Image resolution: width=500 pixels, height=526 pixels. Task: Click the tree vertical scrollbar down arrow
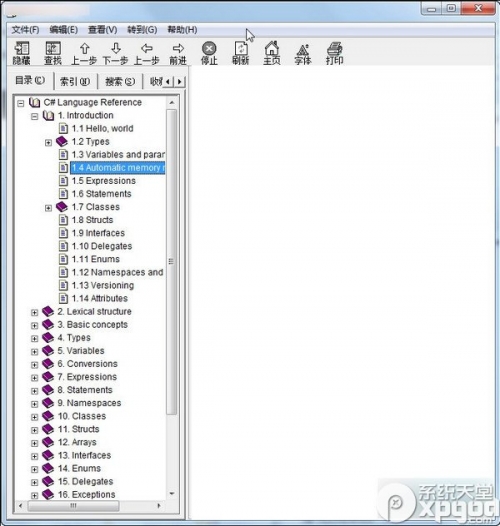[172, 494]
